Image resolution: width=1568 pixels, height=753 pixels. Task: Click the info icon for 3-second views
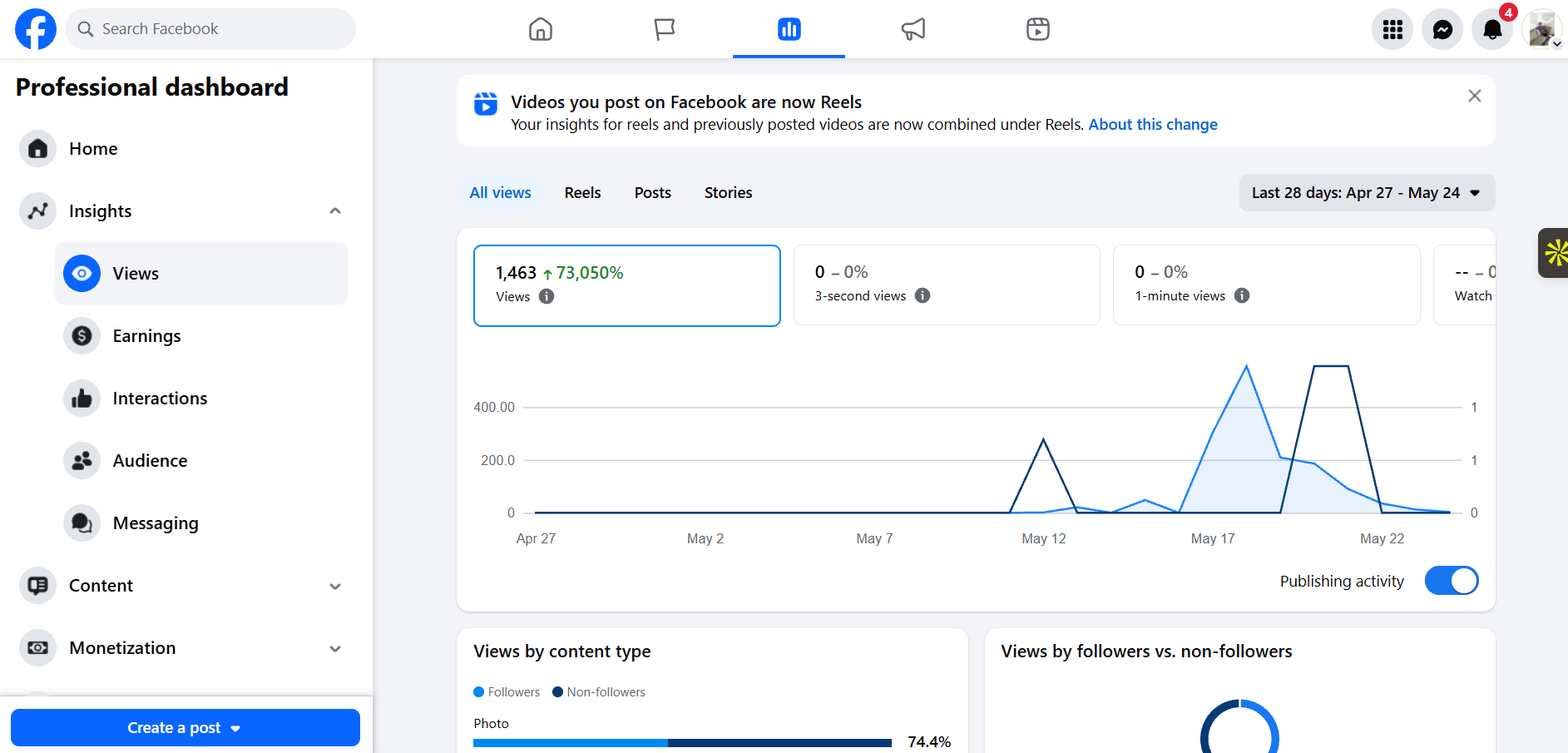pyautogui.click(x=922, y=295)
